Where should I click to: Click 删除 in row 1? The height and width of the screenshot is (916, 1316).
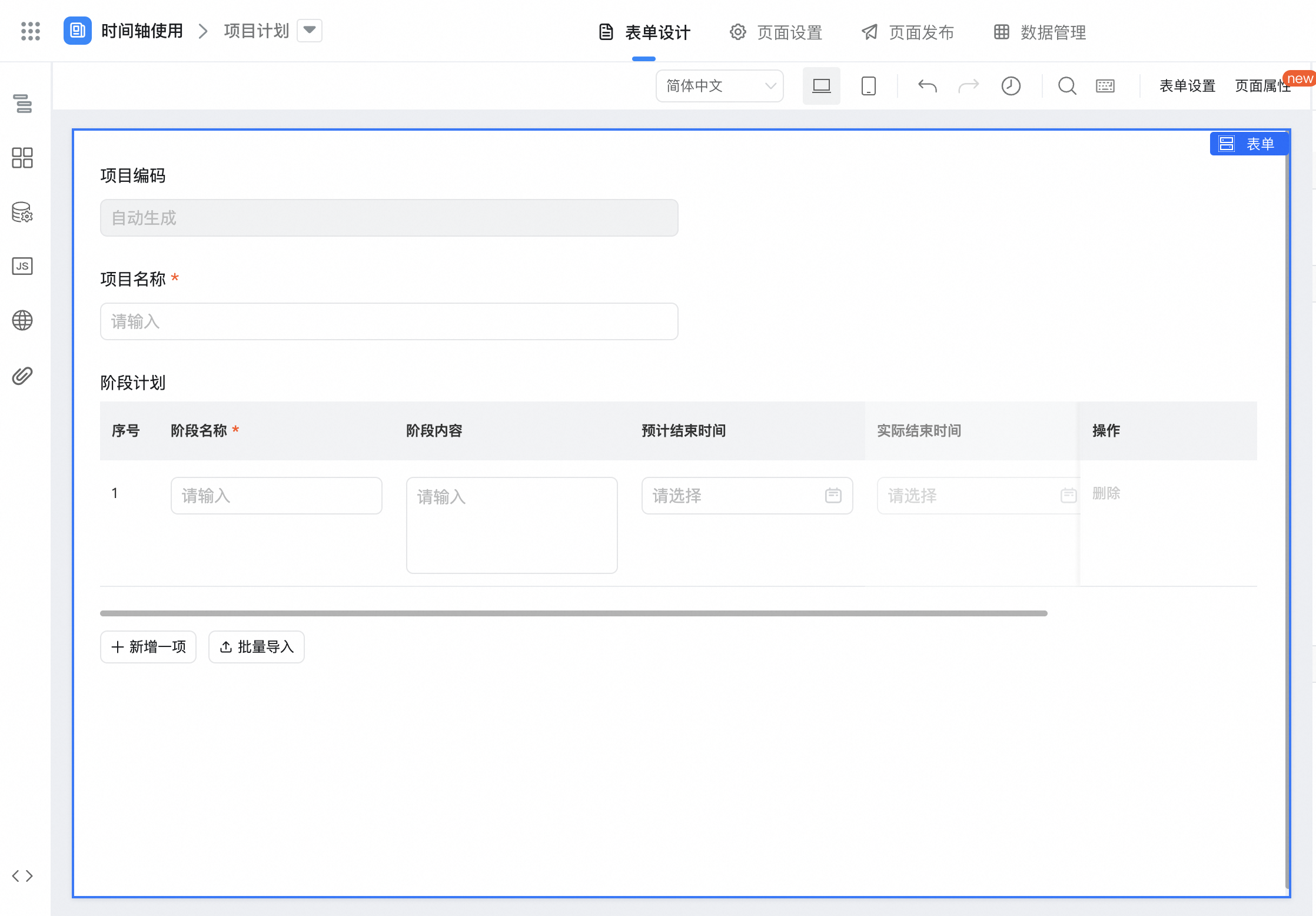click(1106, 493)
